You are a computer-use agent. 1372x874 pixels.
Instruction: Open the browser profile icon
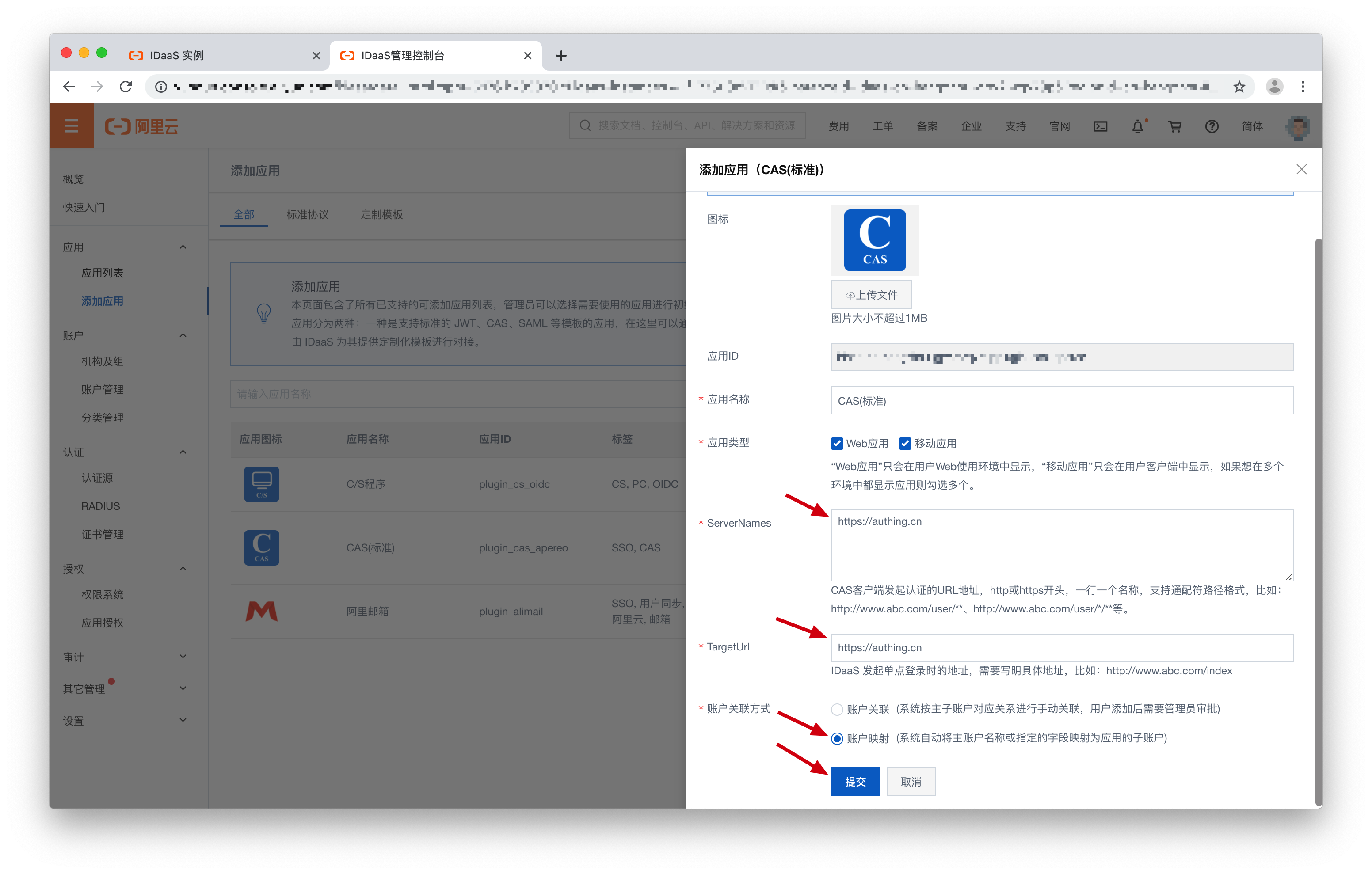[1274, 87]
